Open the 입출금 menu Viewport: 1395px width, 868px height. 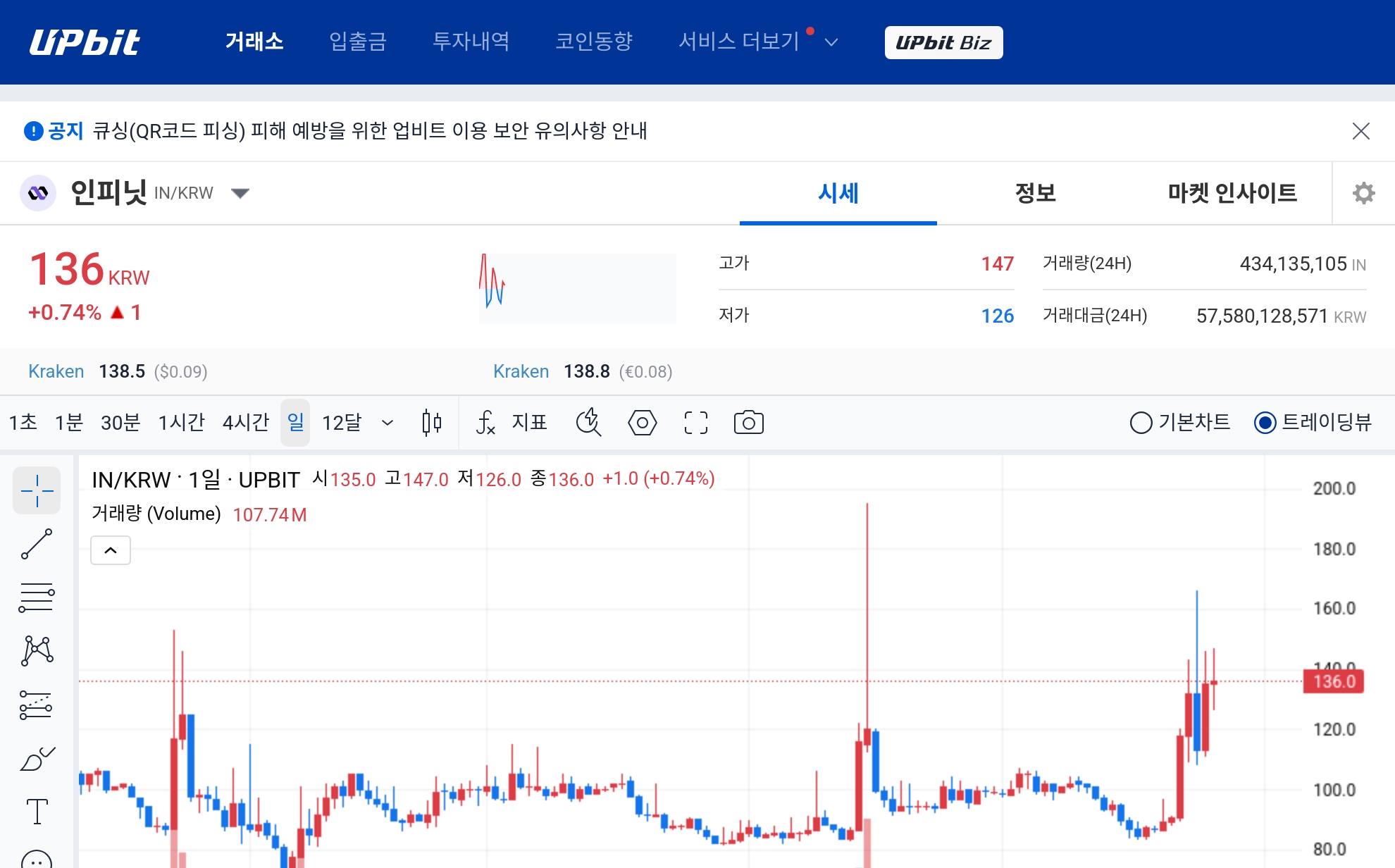click(358, 42)
